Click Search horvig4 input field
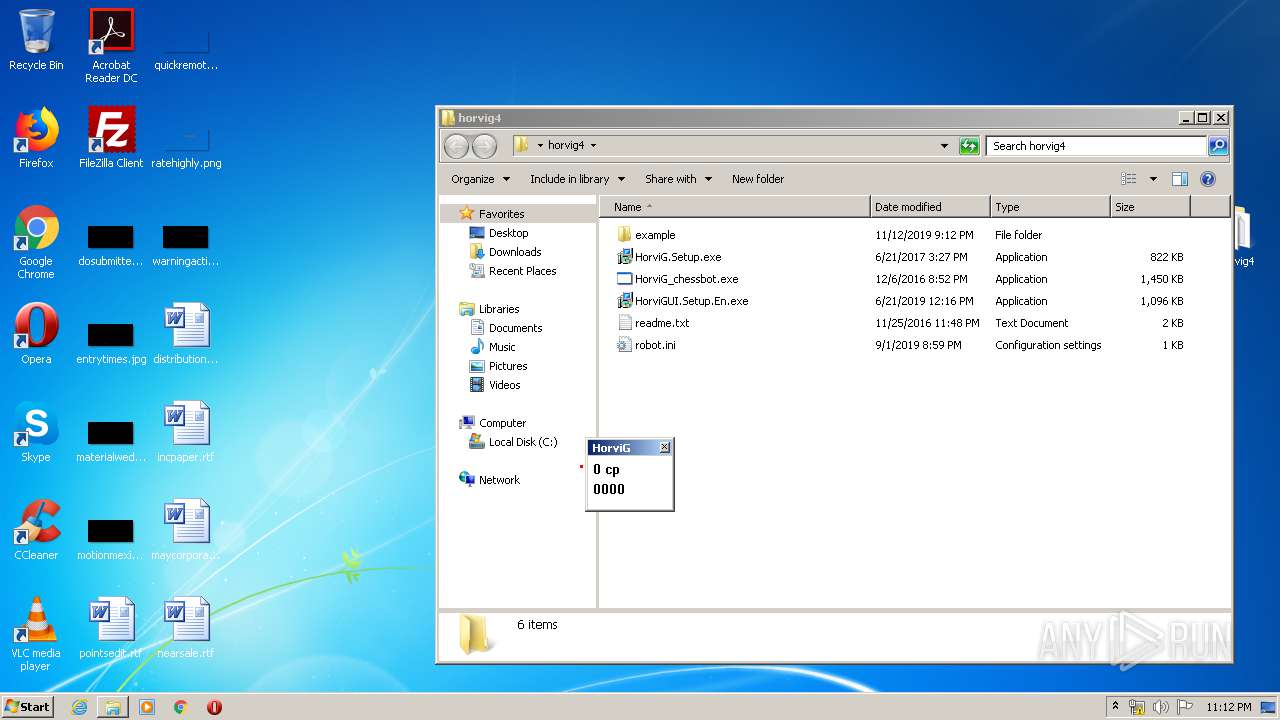 (x=1096, y=146)
